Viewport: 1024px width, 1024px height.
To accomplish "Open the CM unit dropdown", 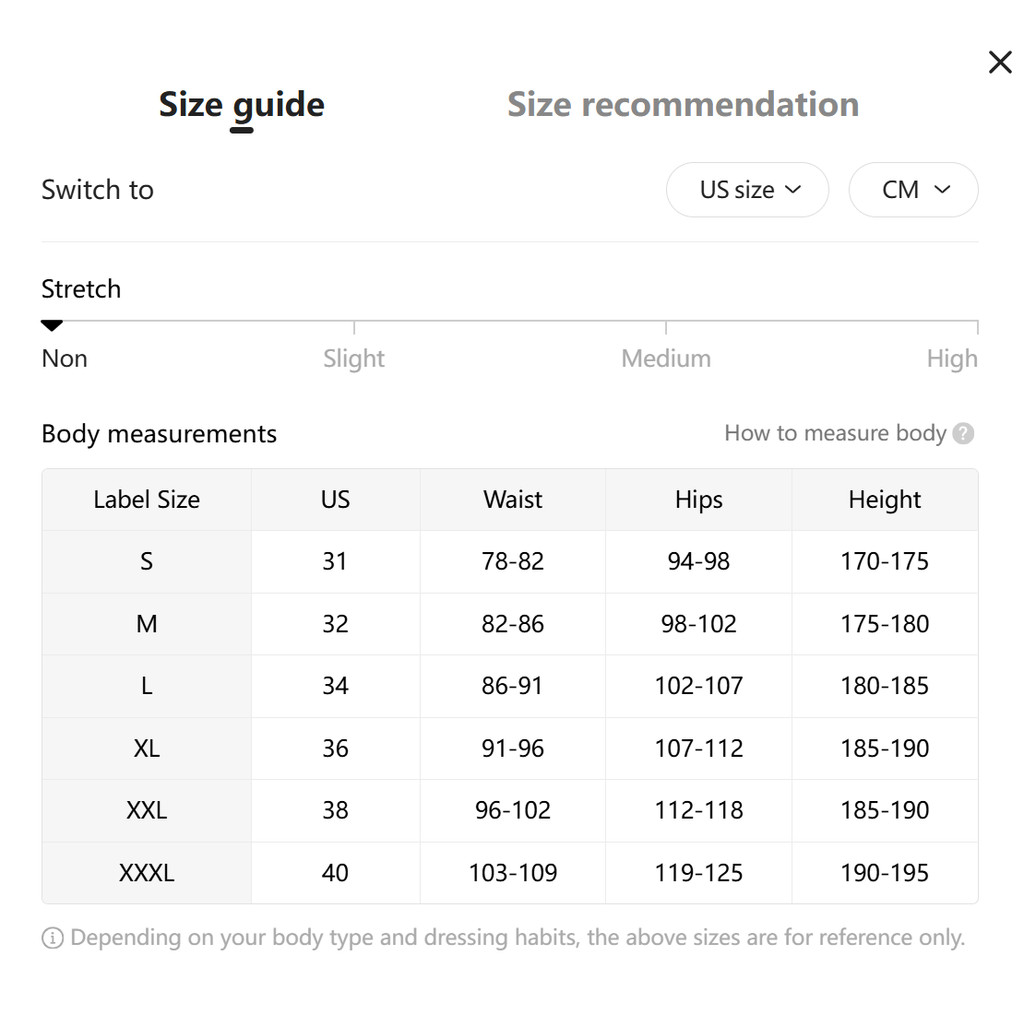I will click(913, 190).
